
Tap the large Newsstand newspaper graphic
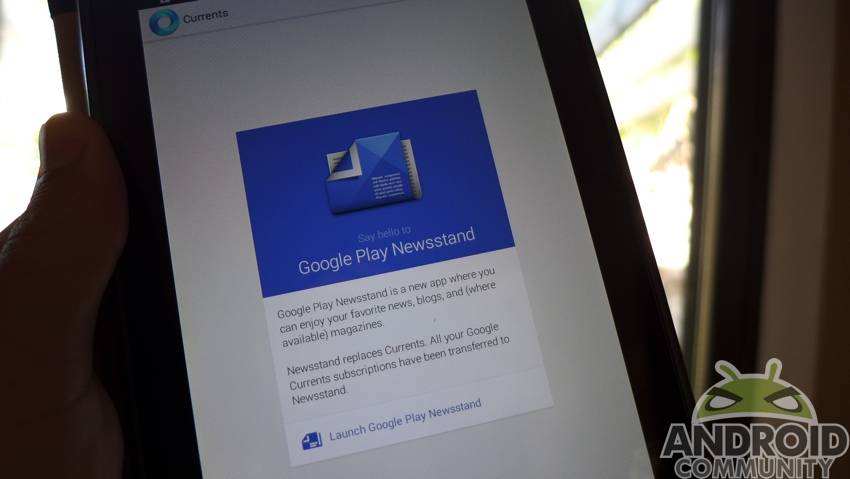(373, 172)
